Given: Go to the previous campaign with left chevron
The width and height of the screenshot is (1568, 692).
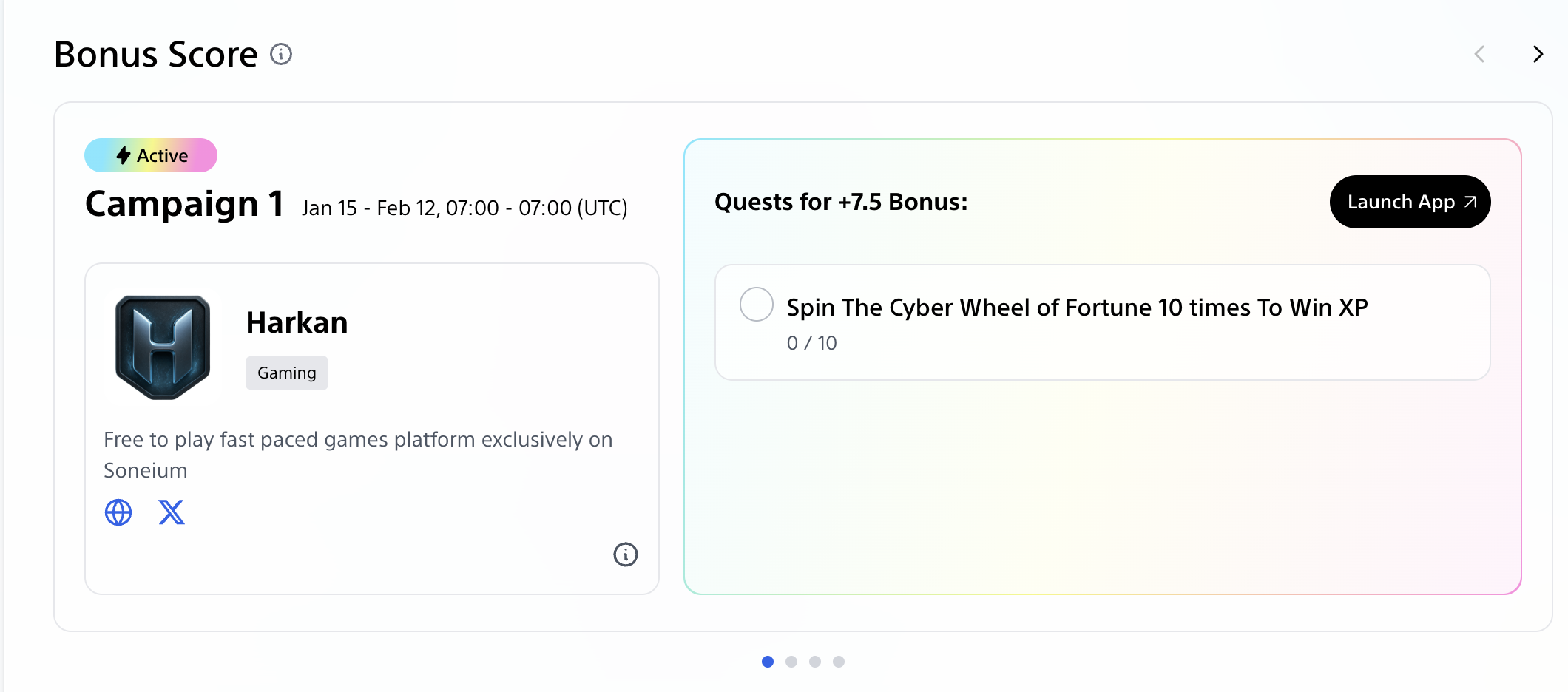Looking at the screenshot, I should point(1479,54).
